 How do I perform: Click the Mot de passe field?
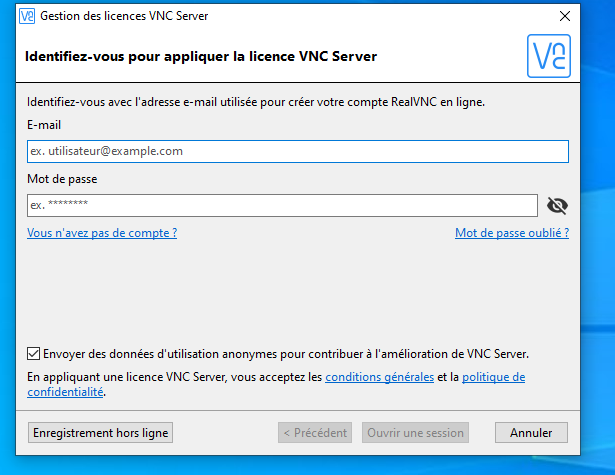point(283,205)
